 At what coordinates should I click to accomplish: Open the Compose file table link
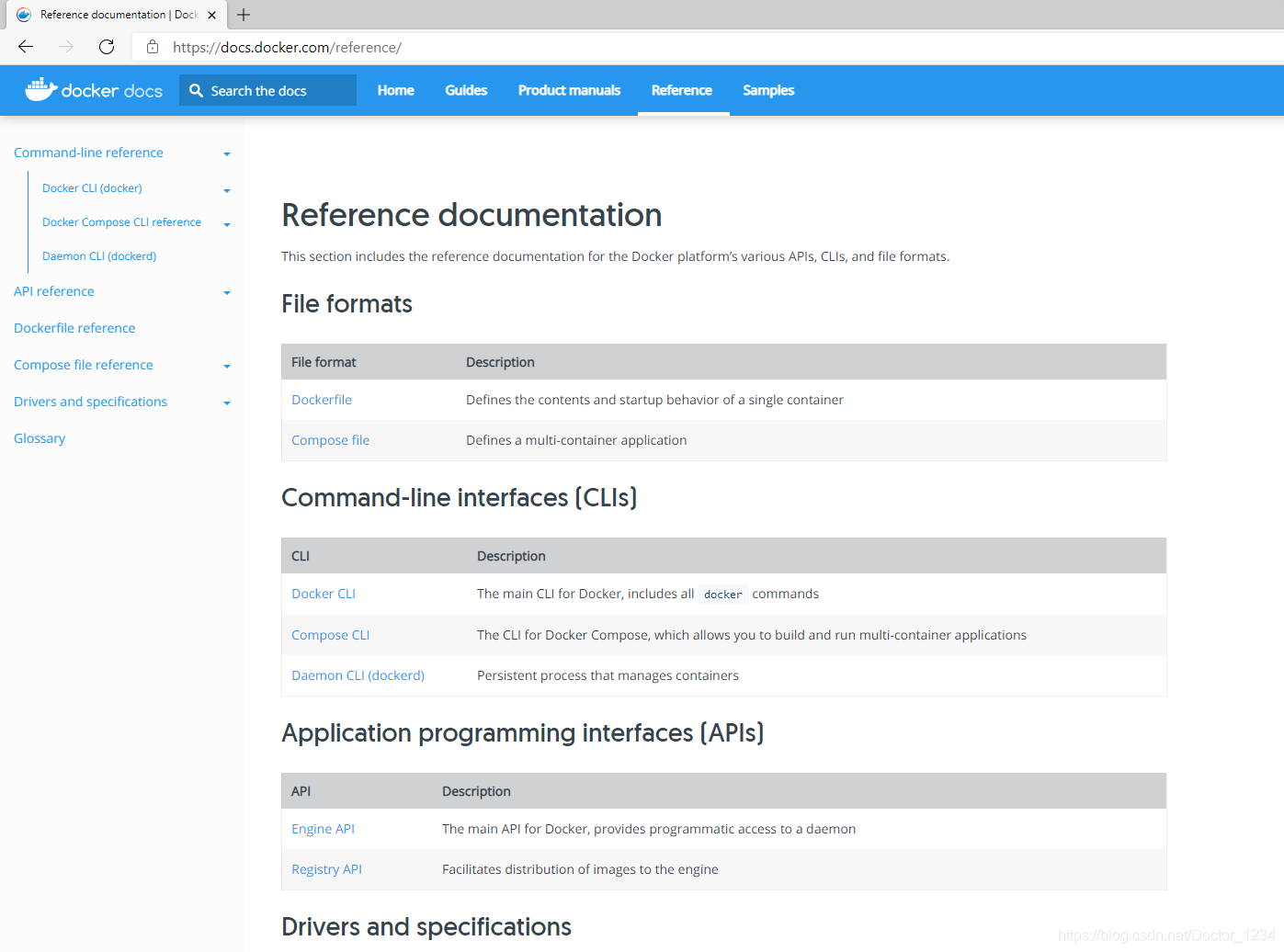[330, 440]
